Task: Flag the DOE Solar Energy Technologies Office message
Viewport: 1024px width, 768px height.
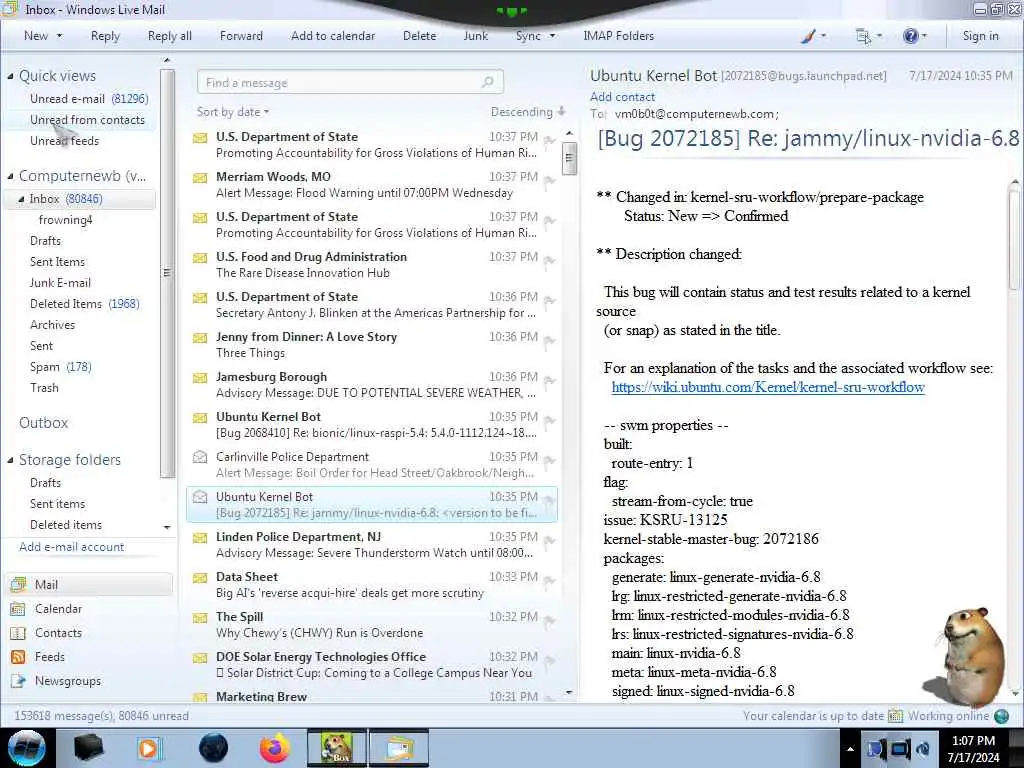Action: click(550, 661)
